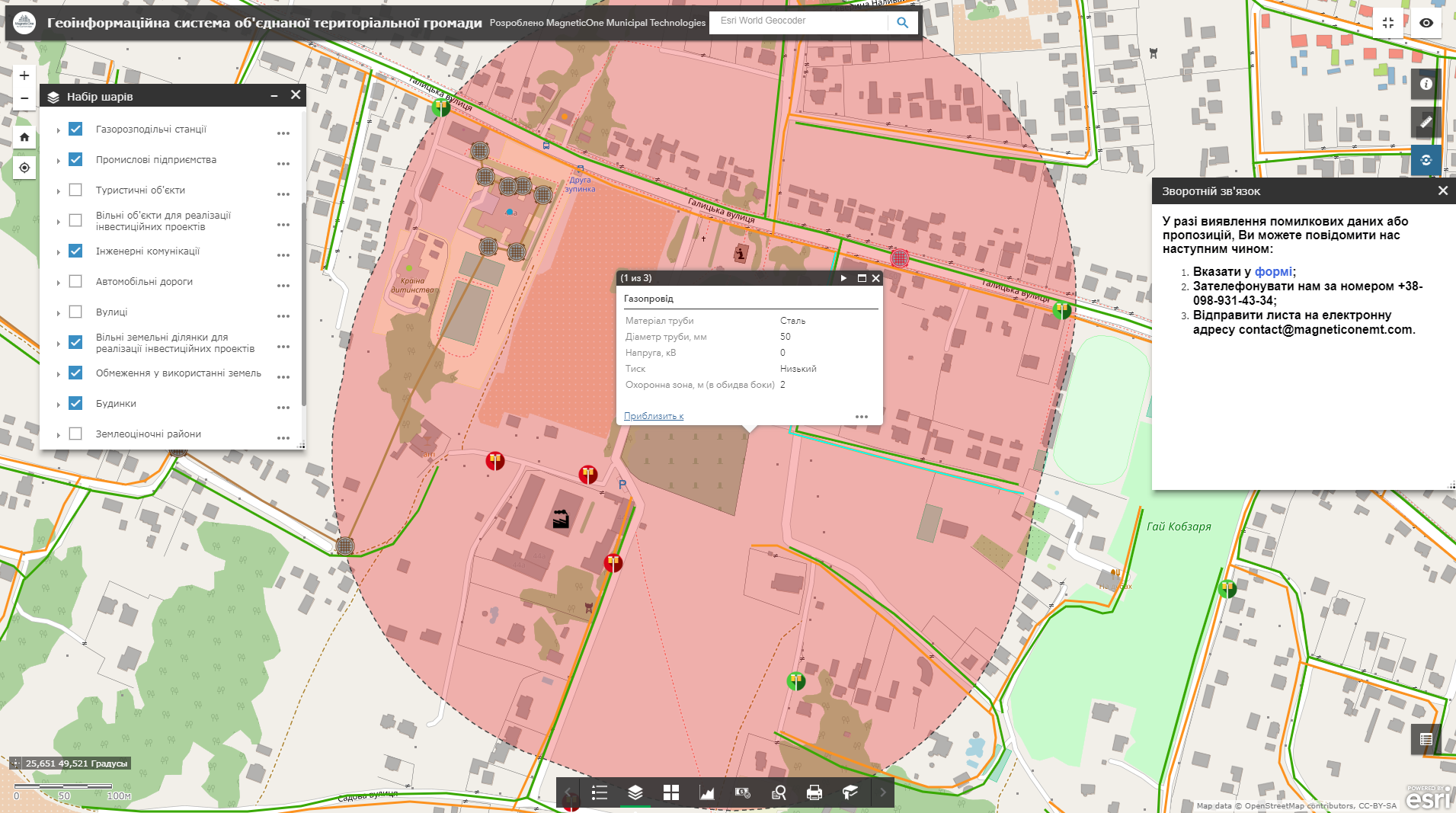Select the chart tool in the bottom toolbar
This screenshot has height=813, width=1456.
[x=707, y=792]
